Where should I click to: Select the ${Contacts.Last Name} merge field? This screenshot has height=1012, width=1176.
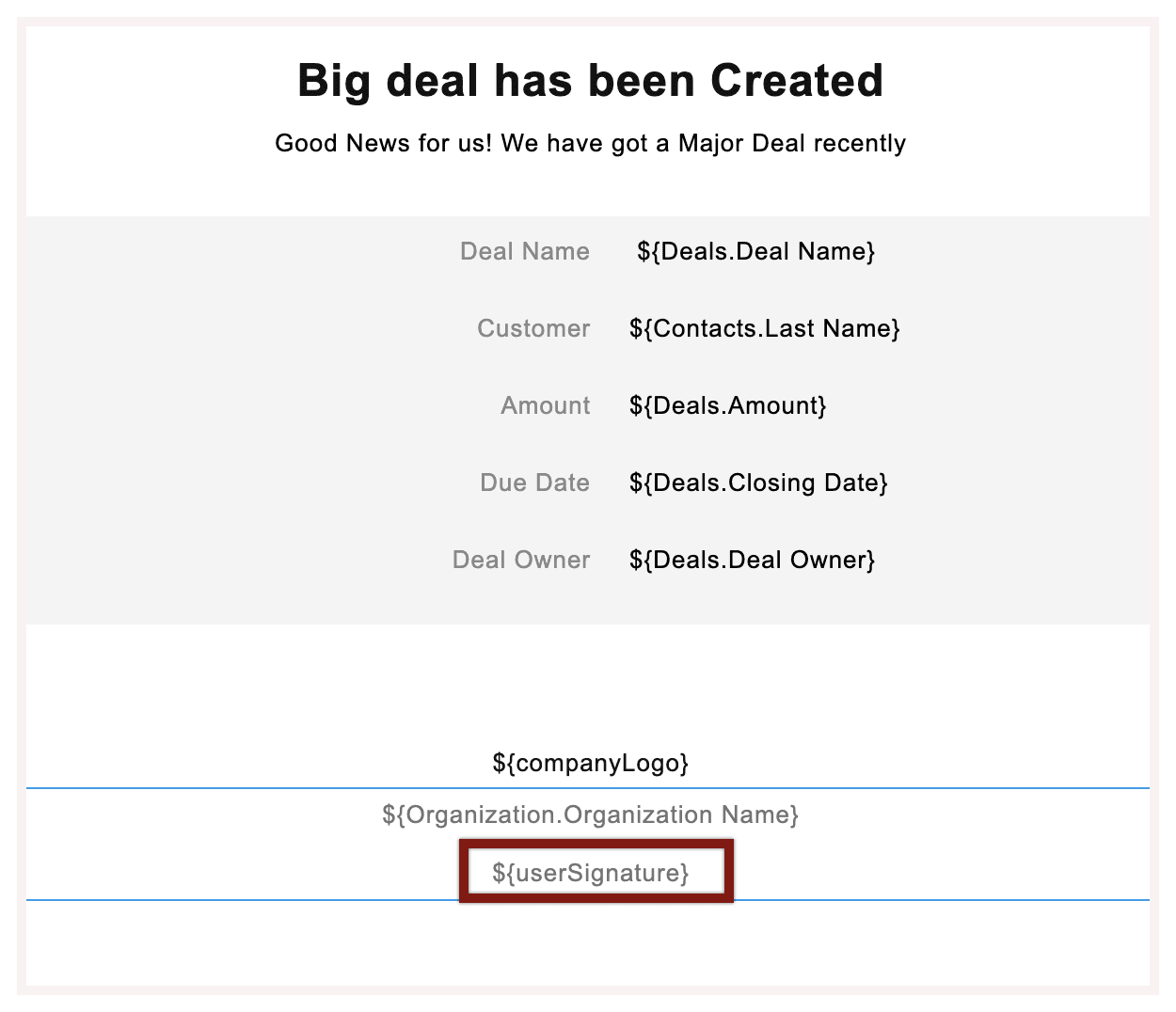(x=764, y=328)
